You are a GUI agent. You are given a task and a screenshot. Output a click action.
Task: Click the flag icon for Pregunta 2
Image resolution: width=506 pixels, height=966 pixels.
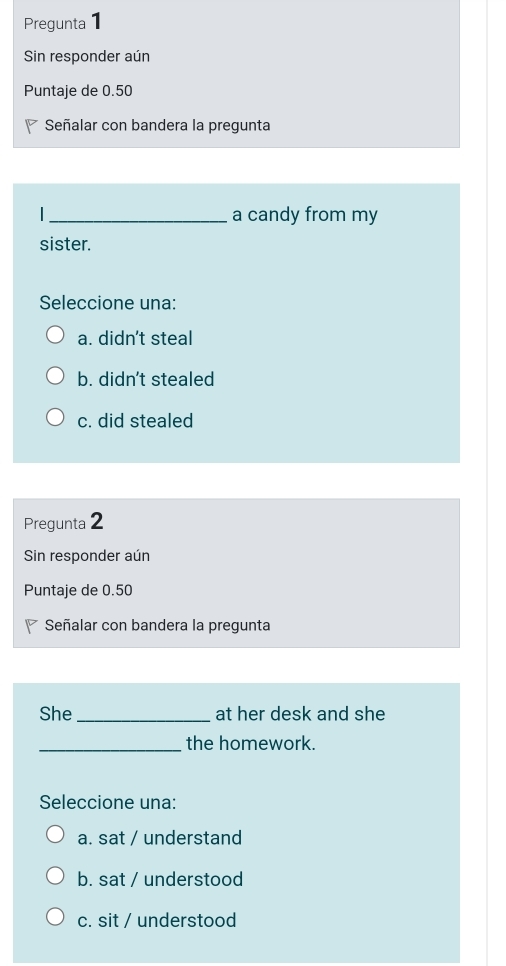31,626
